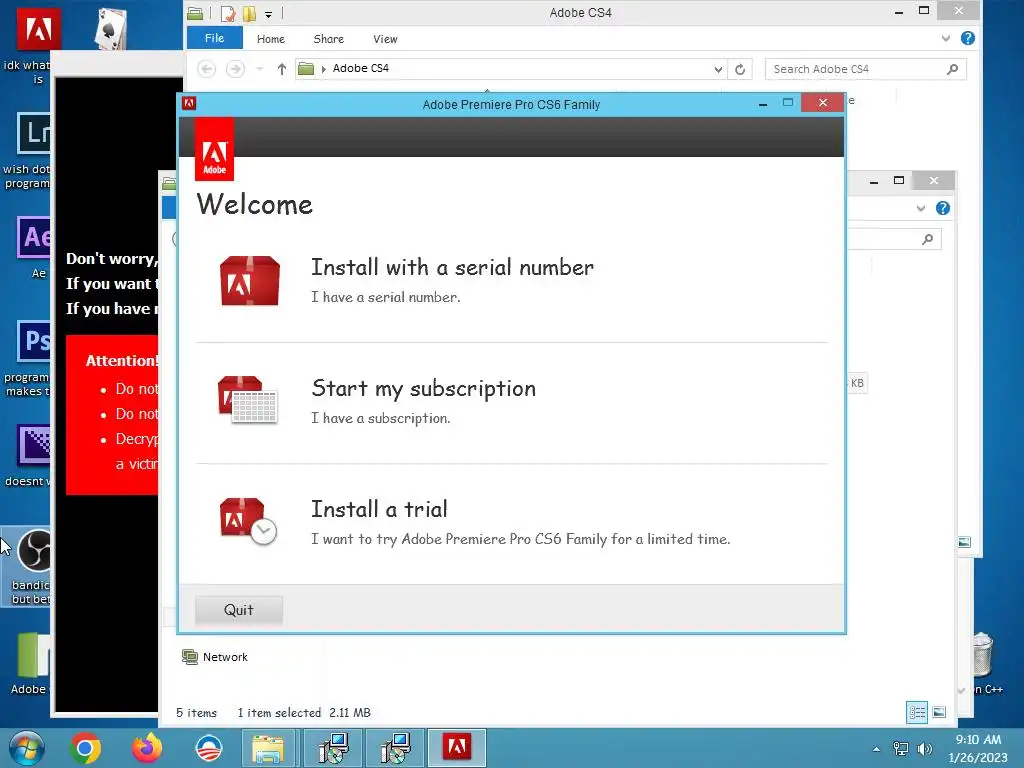1024x768 pixels.
Task: Switch to the second installer taskbar item
Action: [x=396, y=748]
